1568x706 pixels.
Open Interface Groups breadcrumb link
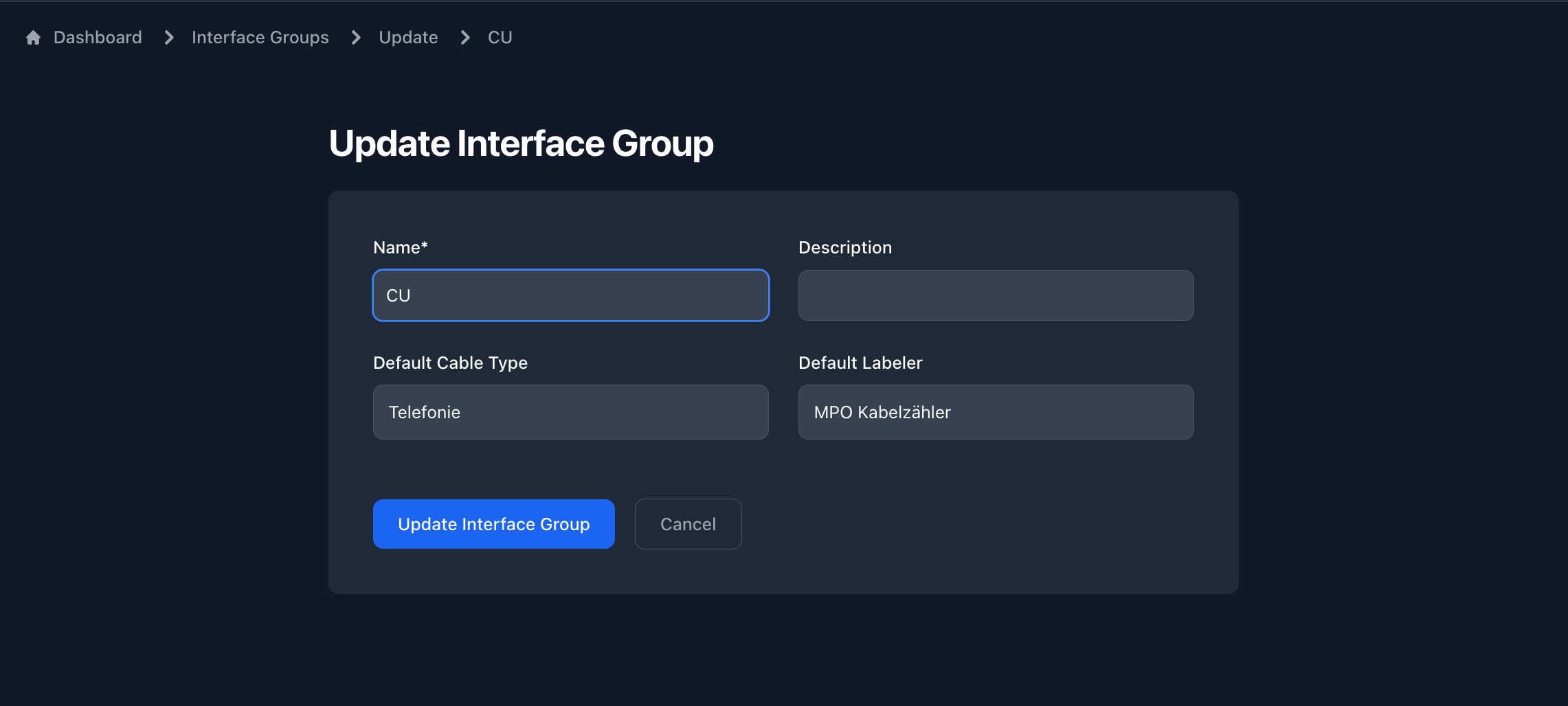[x=260, y=38]
